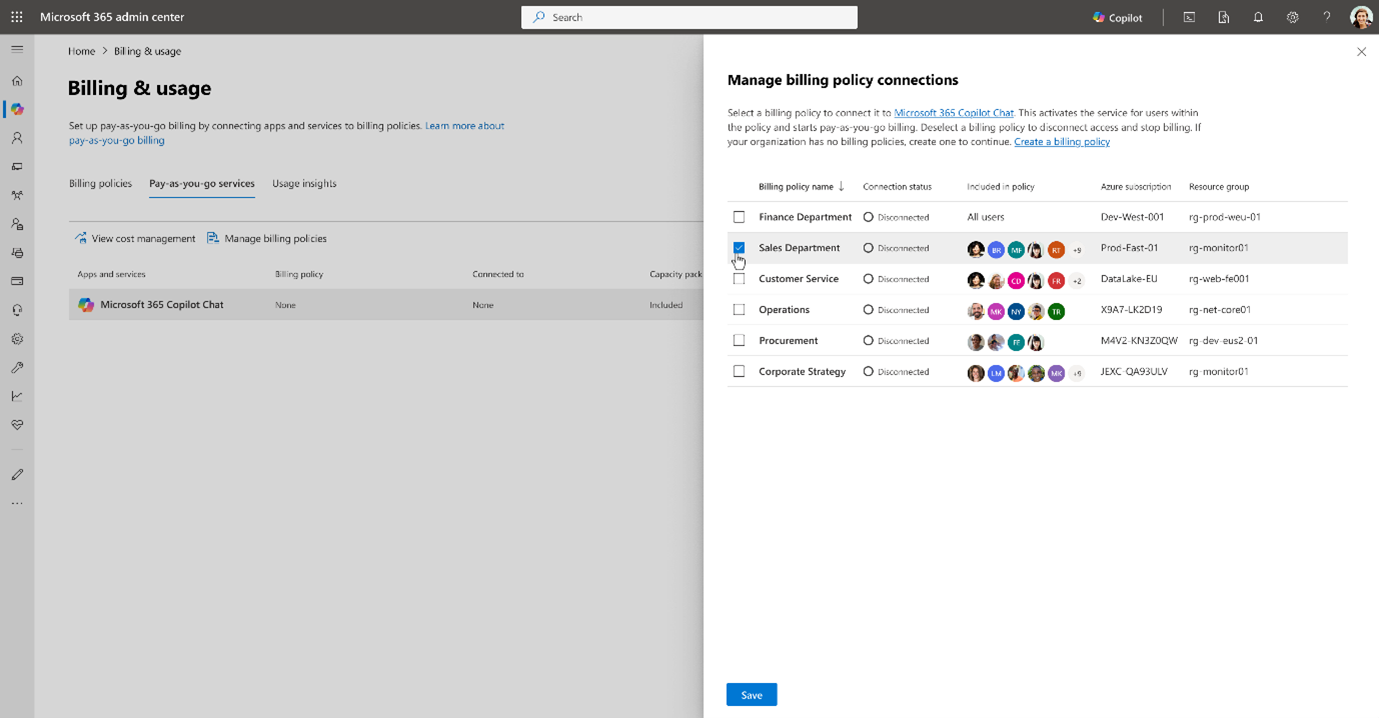The image size is (1379, 718).
Task: Open the Create a billing policy link
Action: tap(1061, 142)
